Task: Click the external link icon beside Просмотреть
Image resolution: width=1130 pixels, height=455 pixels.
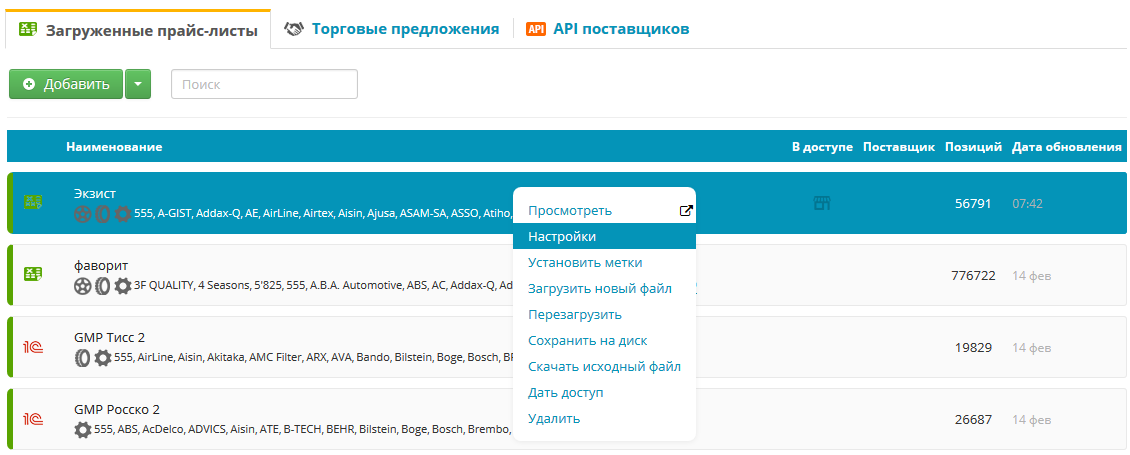Action: (686, 211)
